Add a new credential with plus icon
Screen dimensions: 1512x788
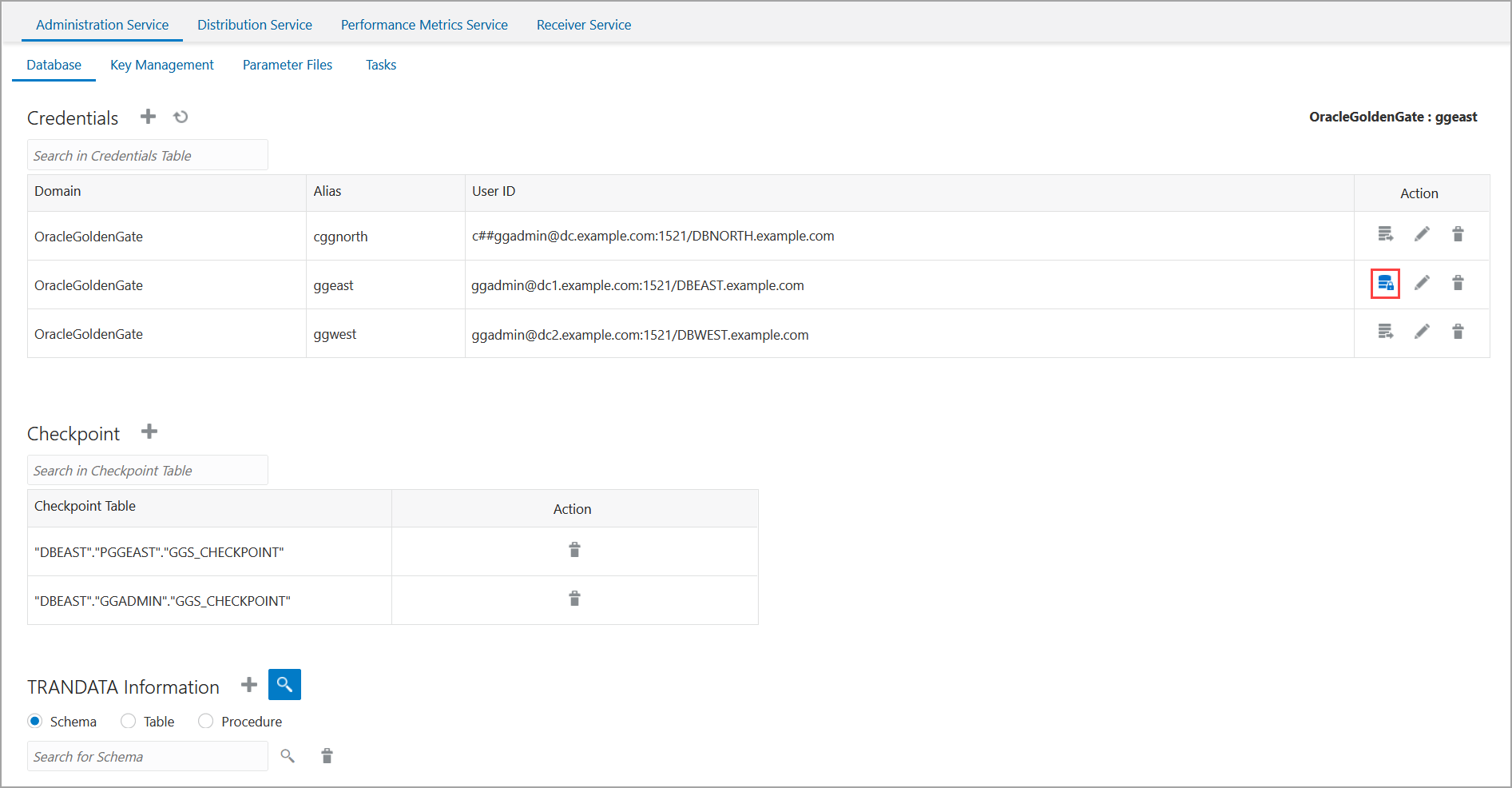148,117
